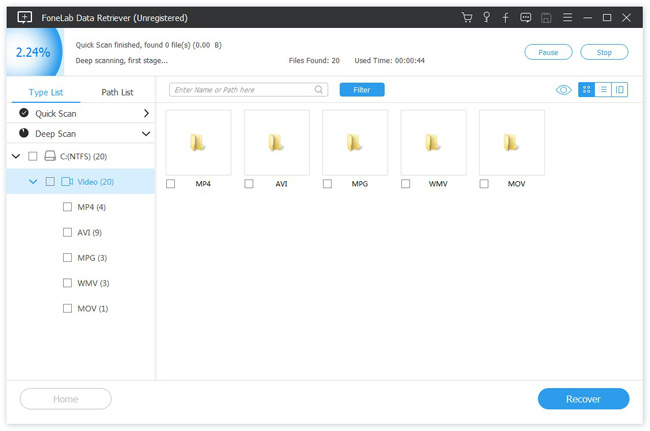Click the C: drive icon
650x431 pixels.
50,156
